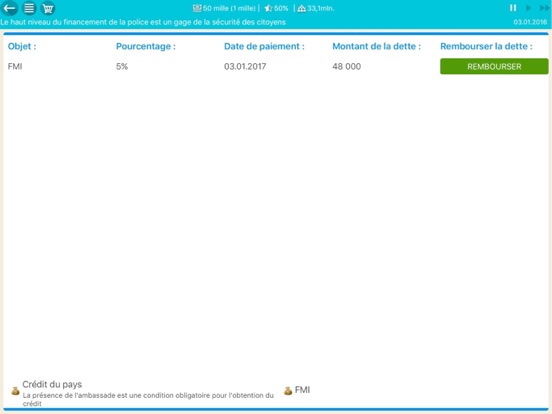
Task: Tap the rating star icon 50%
Action: click(268, 8)
